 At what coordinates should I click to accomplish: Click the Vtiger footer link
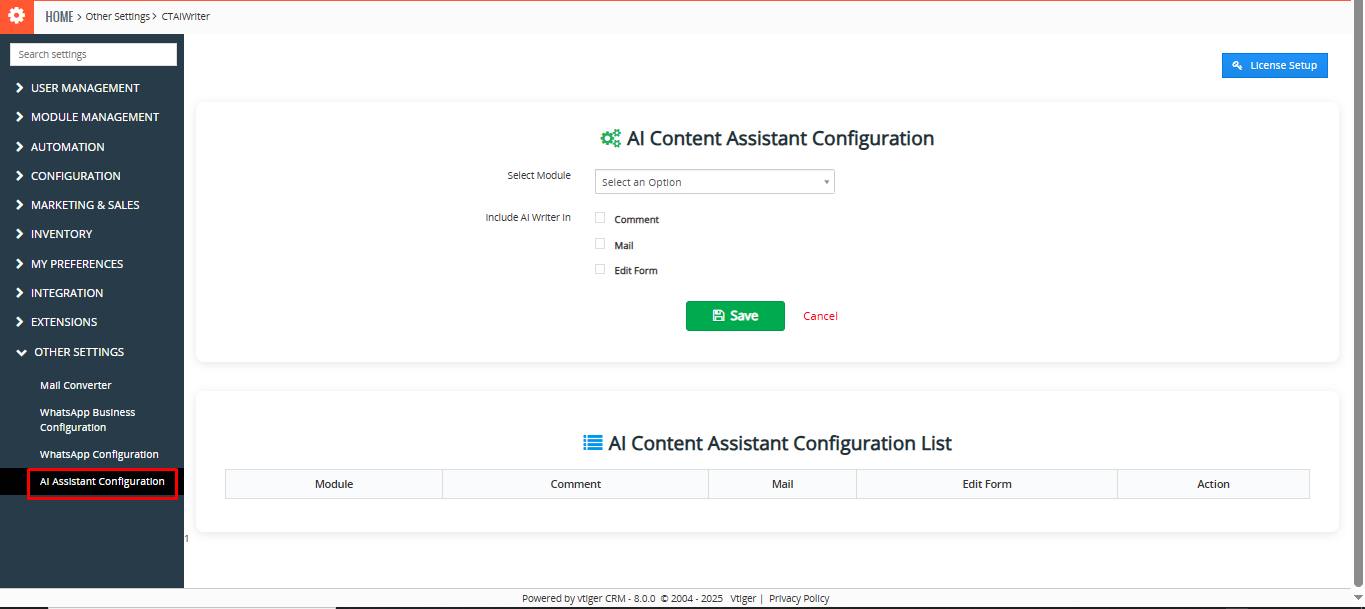[743, 599]
